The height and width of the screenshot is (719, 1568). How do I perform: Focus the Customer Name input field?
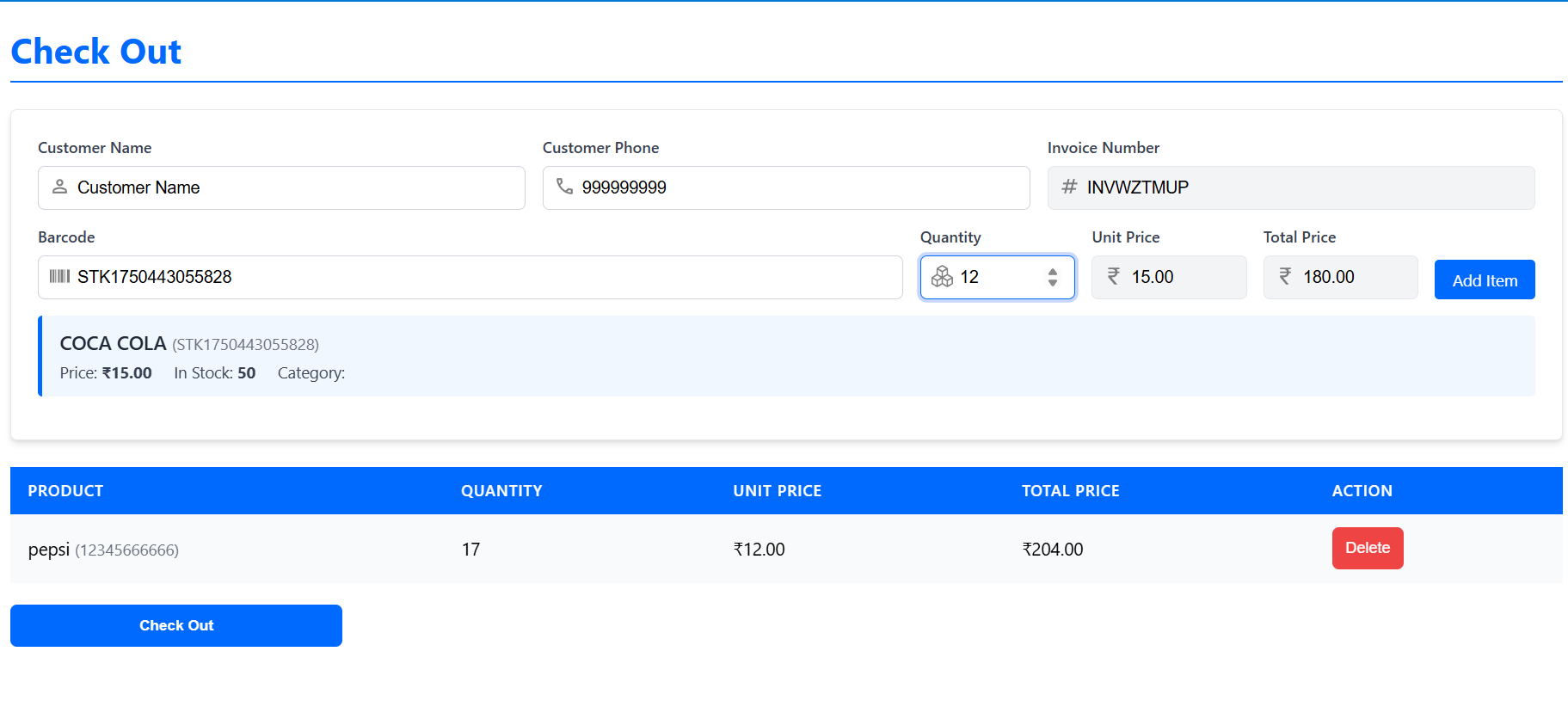(x=292, y=187)
